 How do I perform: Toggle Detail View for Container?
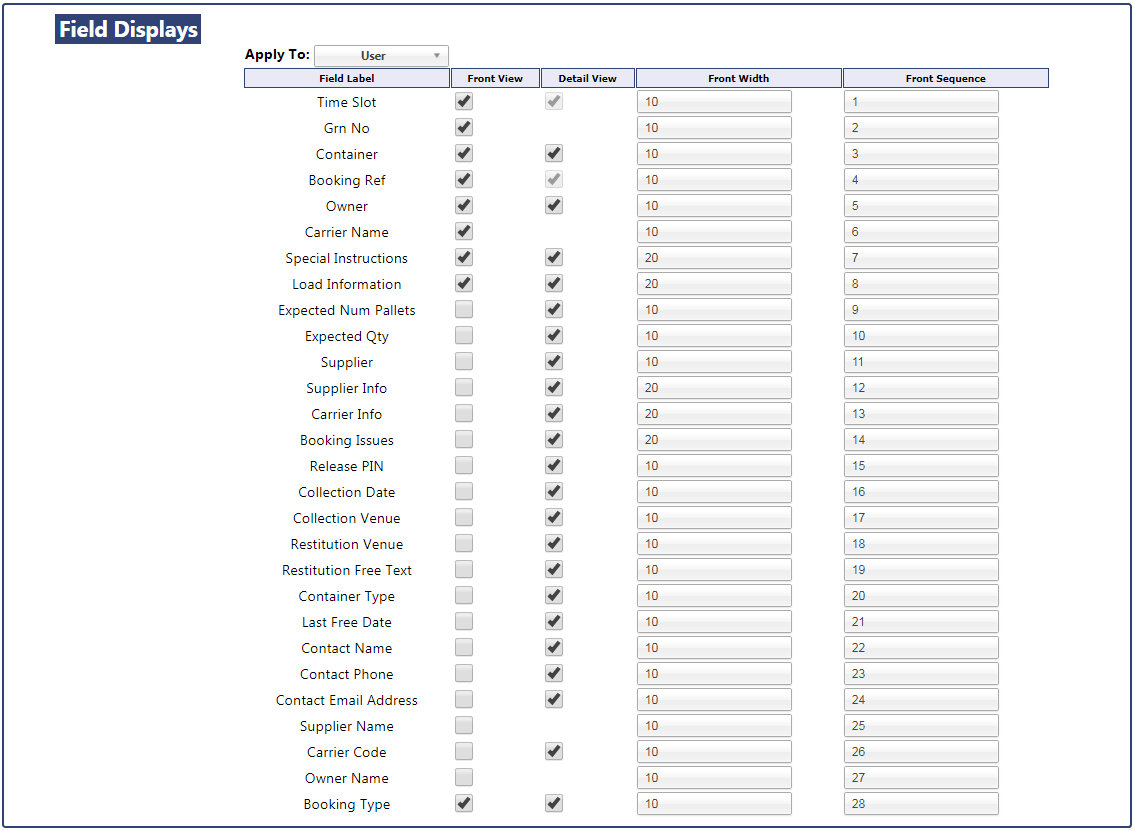pyautogui.click(x=554, y=153)
